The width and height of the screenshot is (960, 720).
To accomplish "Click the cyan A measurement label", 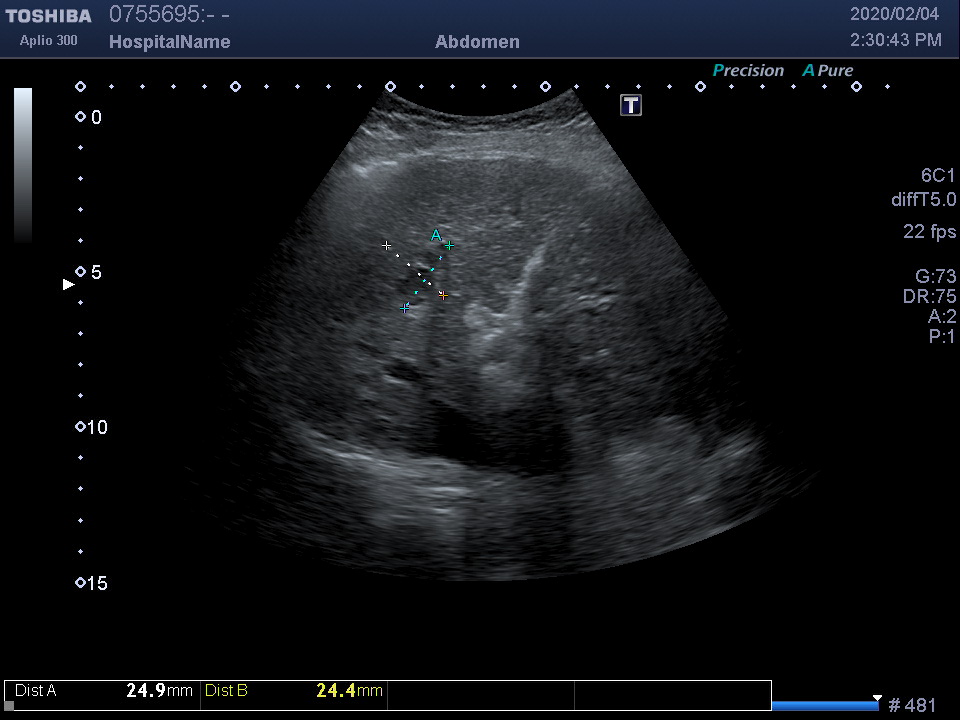I will coord(435,235).
